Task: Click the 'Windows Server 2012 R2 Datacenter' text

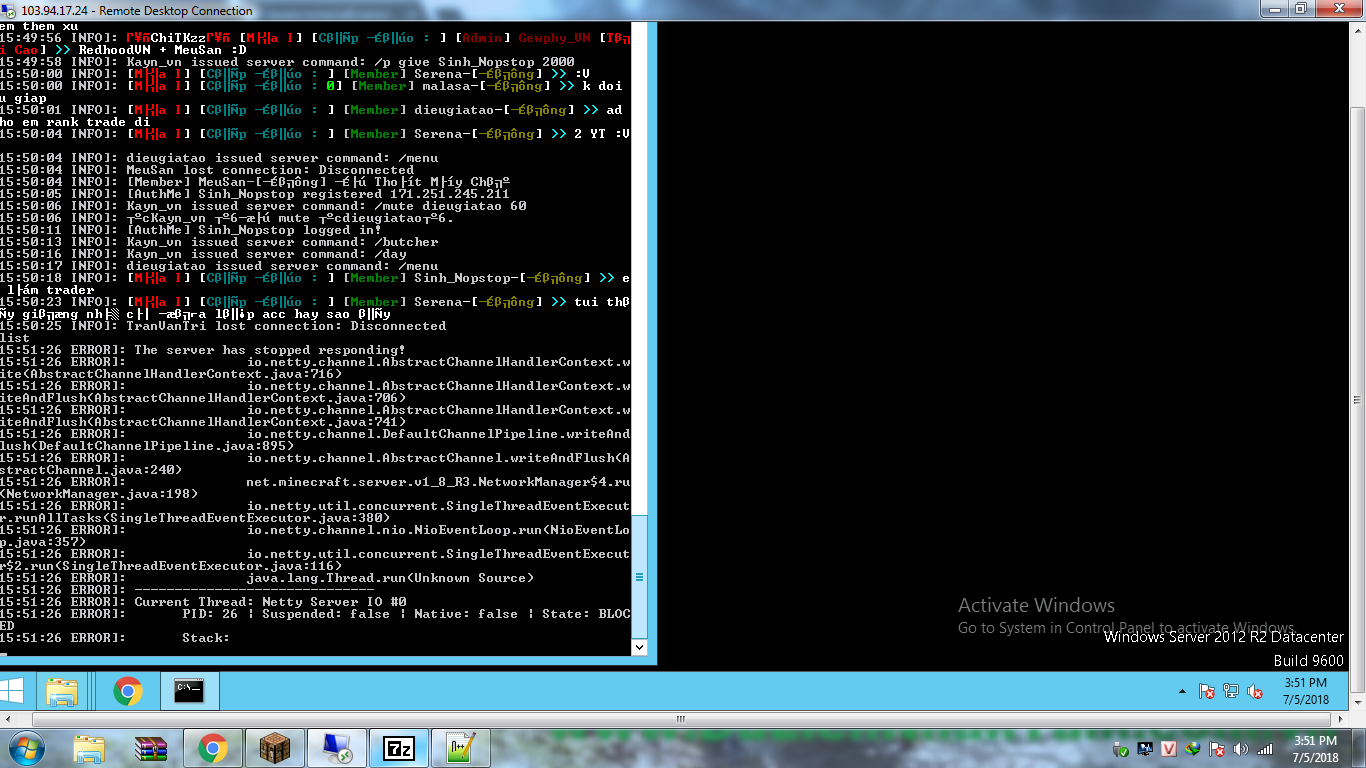Action: [x=1224, y=637]
